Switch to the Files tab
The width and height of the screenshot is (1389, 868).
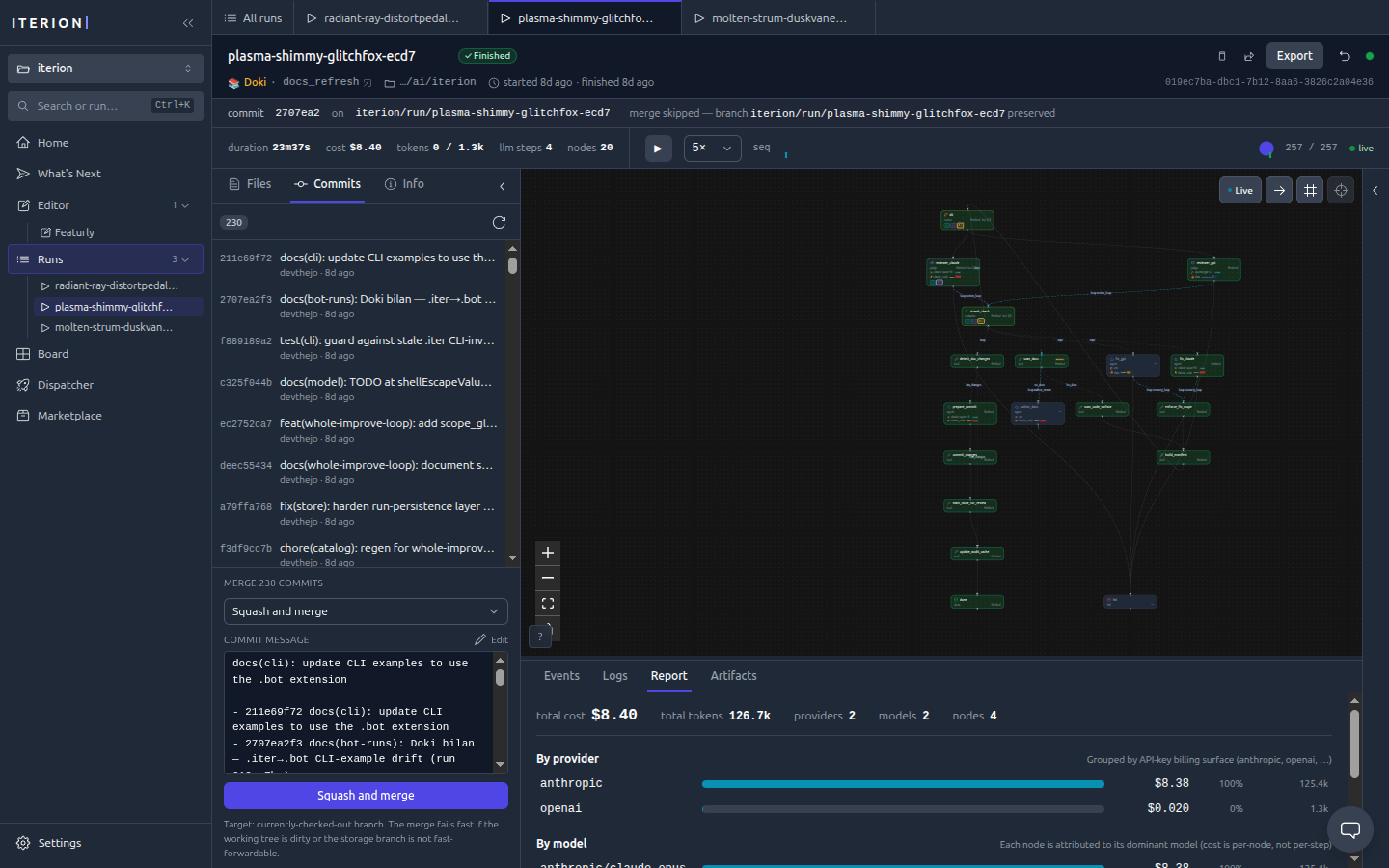pos(250,184)
